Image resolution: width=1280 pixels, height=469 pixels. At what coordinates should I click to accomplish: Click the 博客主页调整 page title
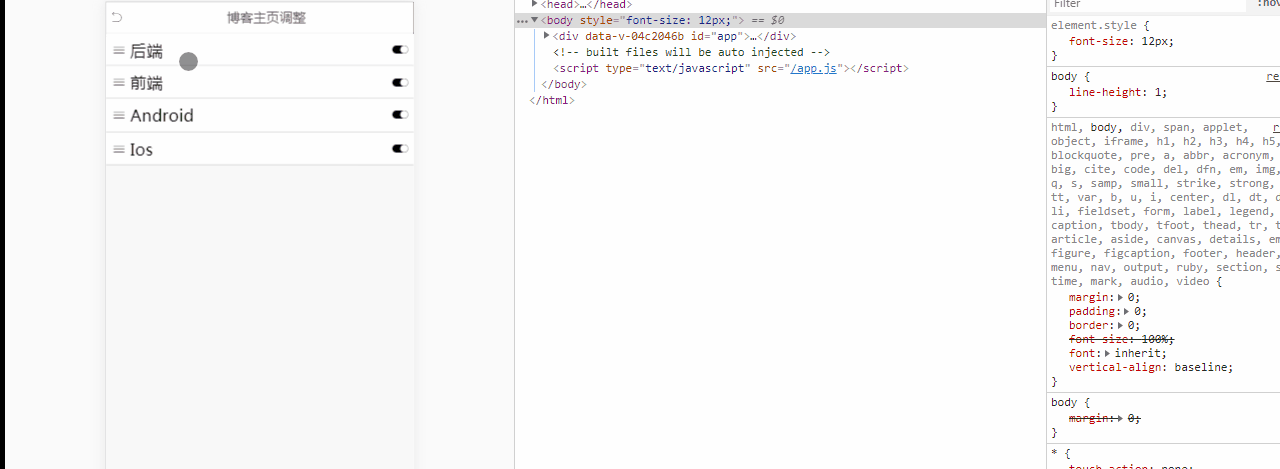(x=266, y=18)
